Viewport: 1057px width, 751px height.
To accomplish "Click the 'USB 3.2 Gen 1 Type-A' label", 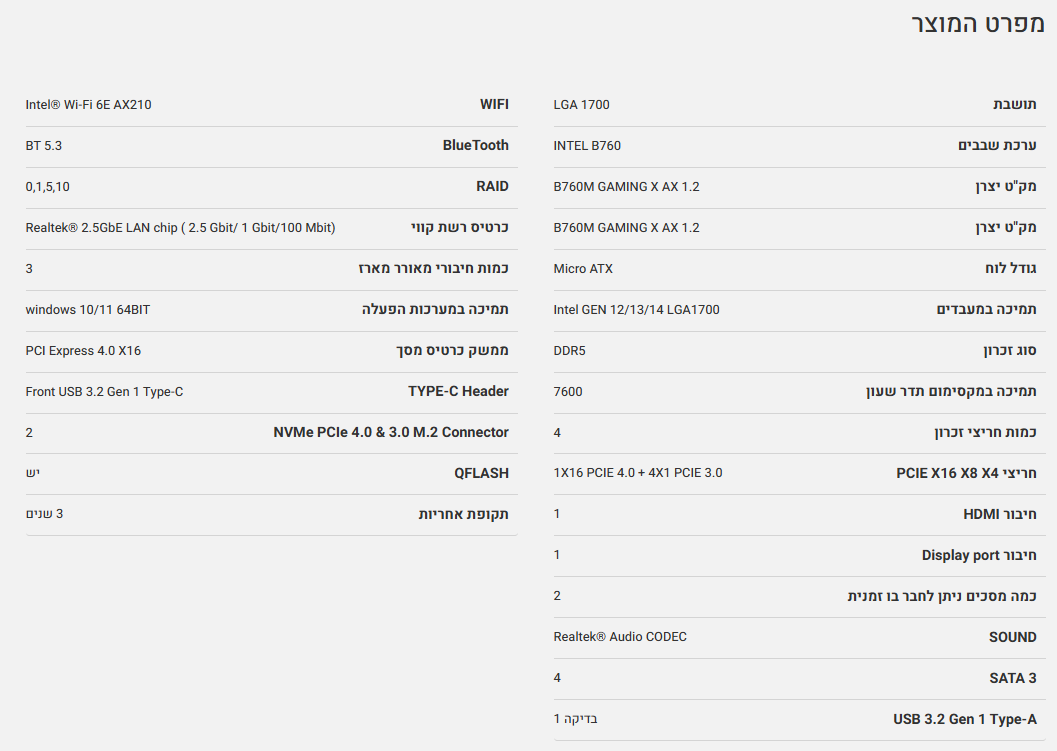I will [x=964, y=719].
